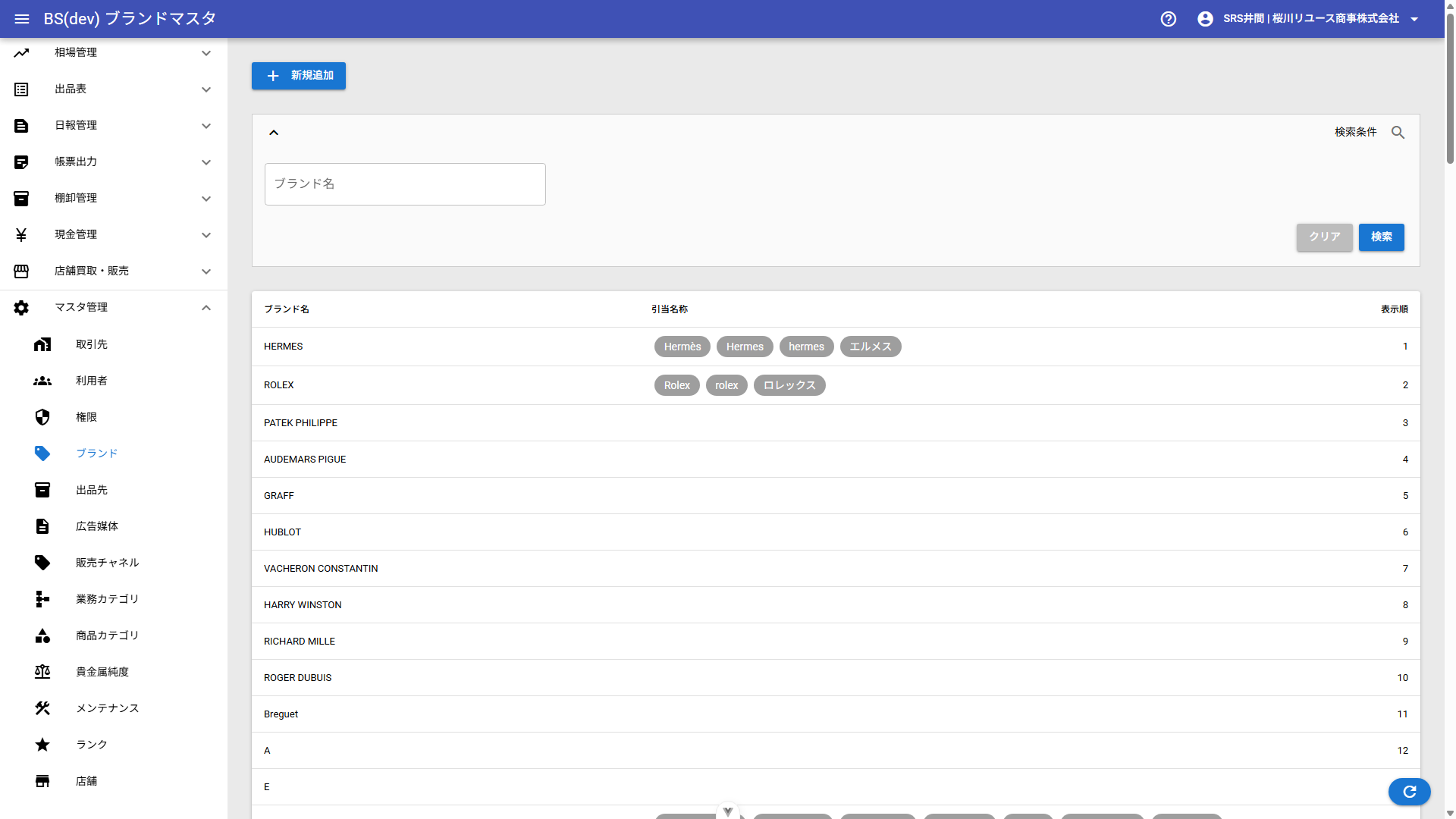This screenshot has width=1456, height=819.
Task: Click the マスタ管理 gear icon
Action: tap(21, 308)
